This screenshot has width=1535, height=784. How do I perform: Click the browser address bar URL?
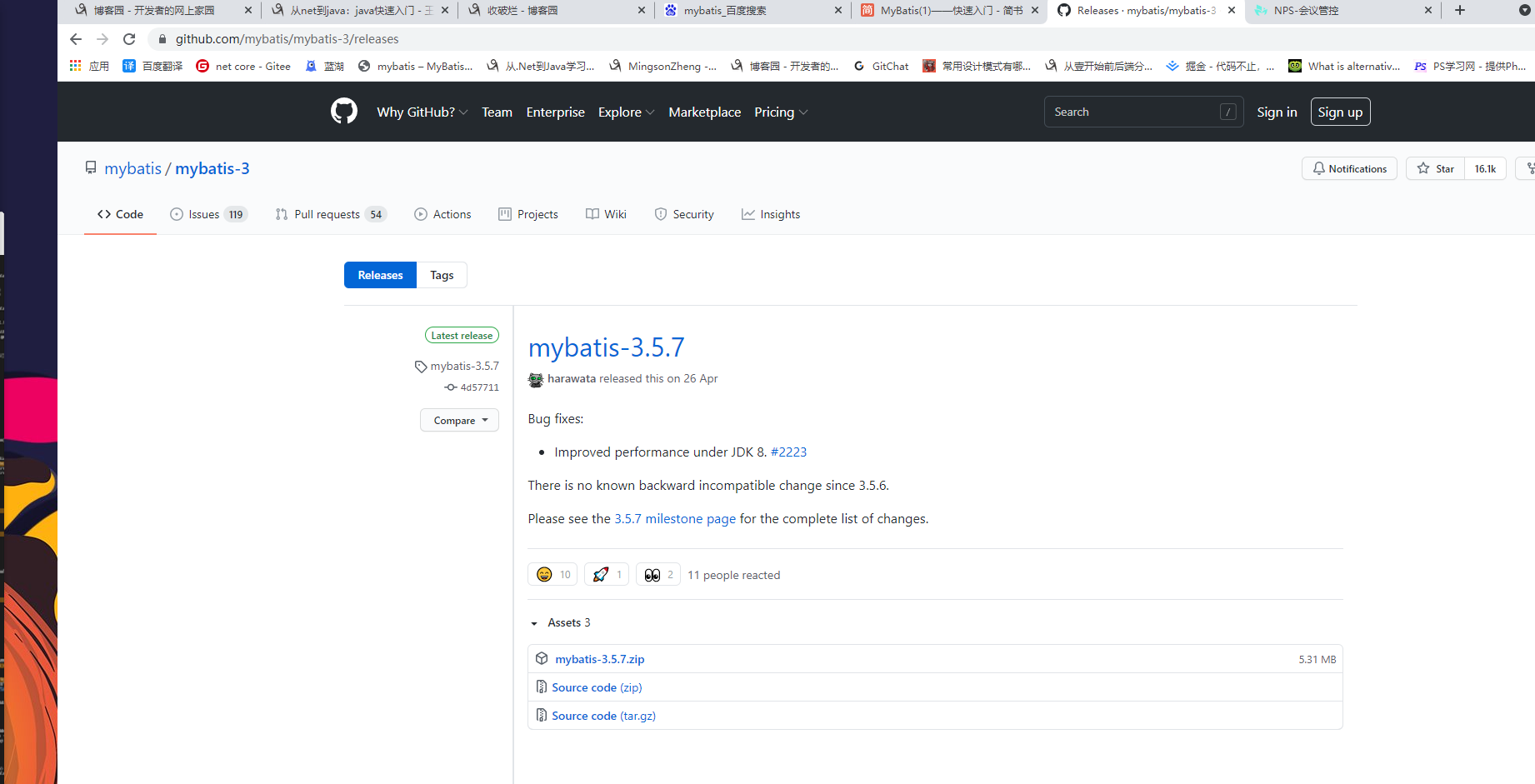pos(287,39)
